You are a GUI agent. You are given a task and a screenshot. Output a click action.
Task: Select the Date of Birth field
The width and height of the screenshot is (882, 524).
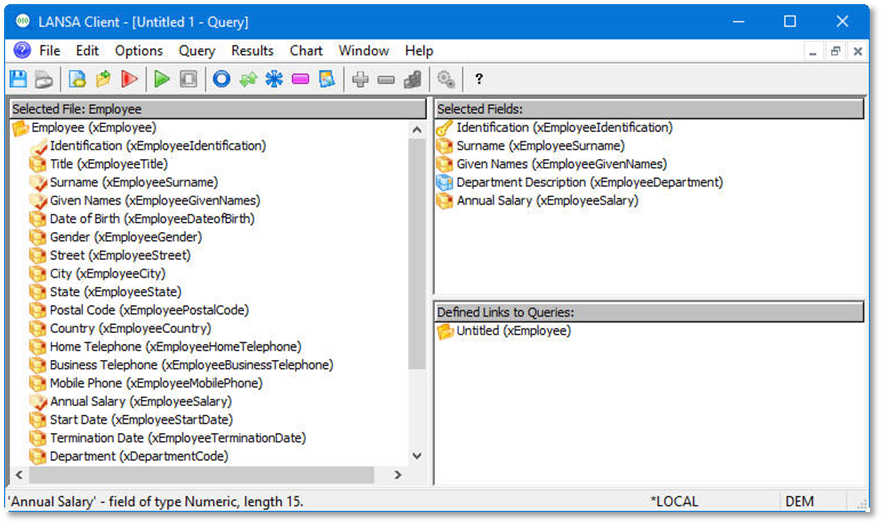152,219
